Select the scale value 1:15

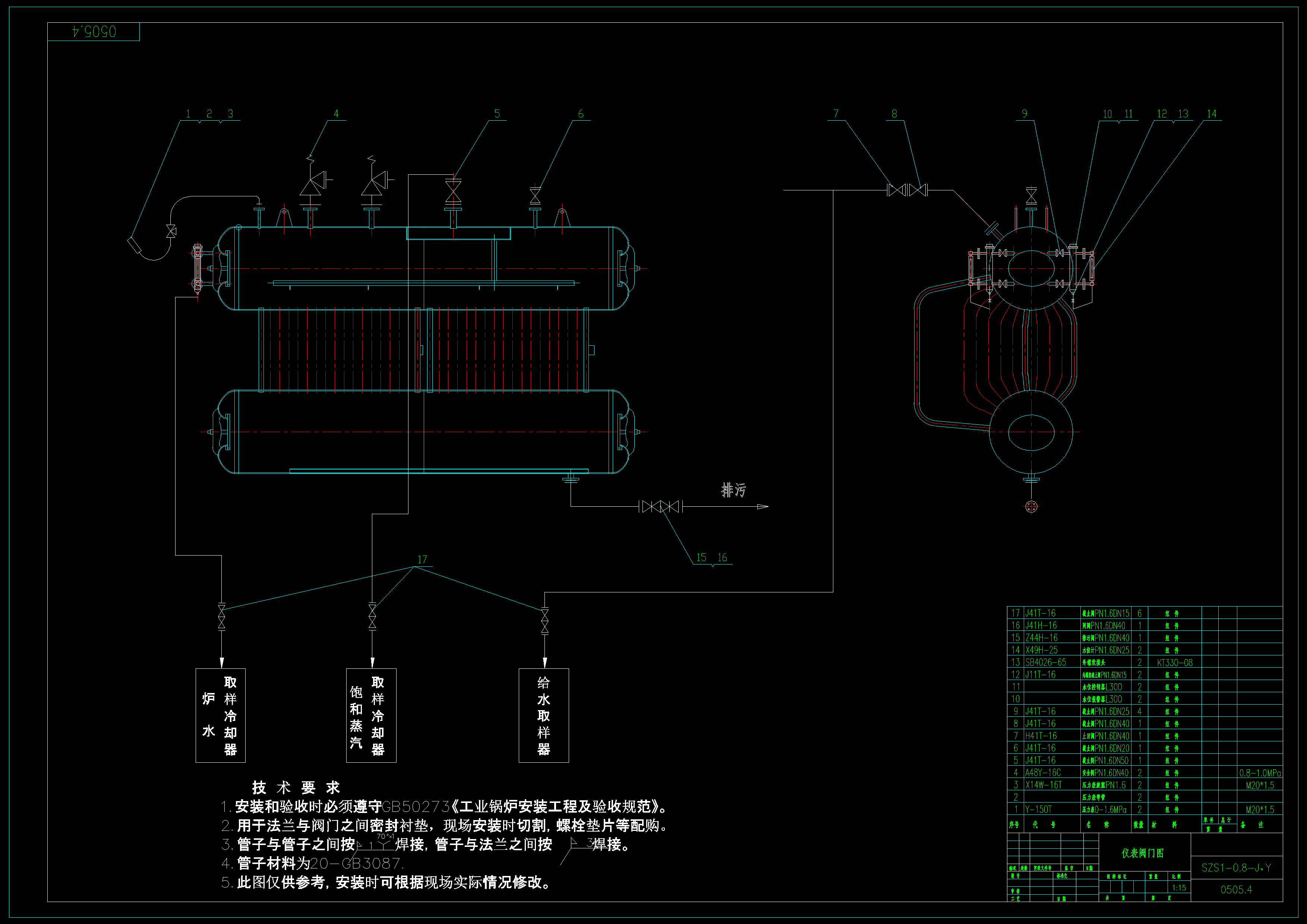tap(1179, 888)
